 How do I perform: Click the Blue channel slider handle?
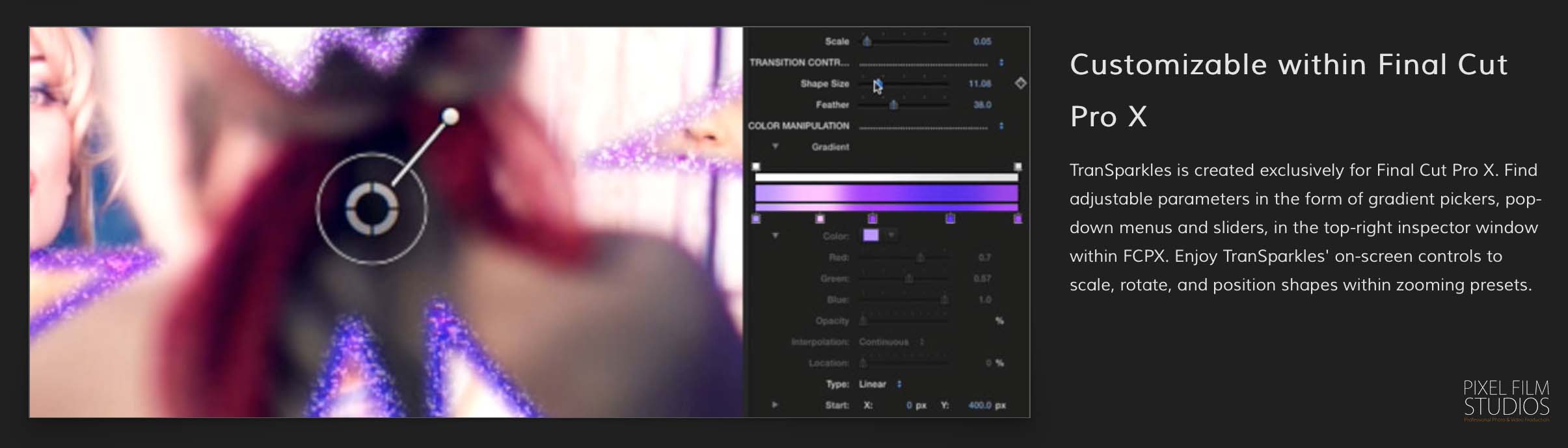(944, 300)
